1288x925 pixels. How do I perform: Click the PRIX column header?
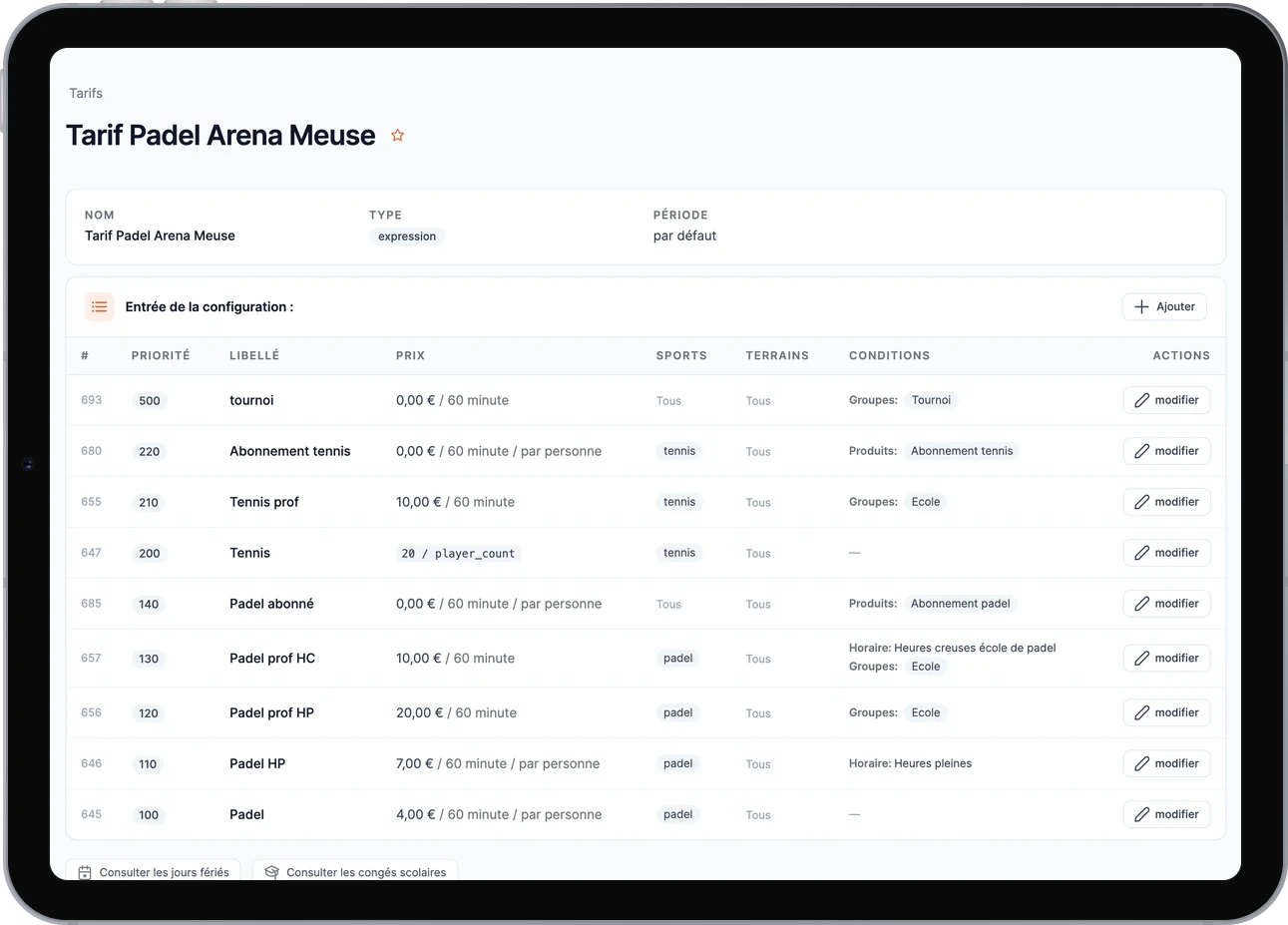[410, 355]
